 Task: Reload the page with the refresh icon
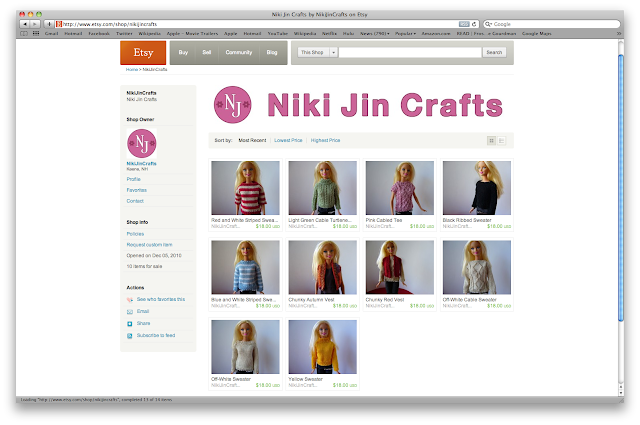pos(474,24)
